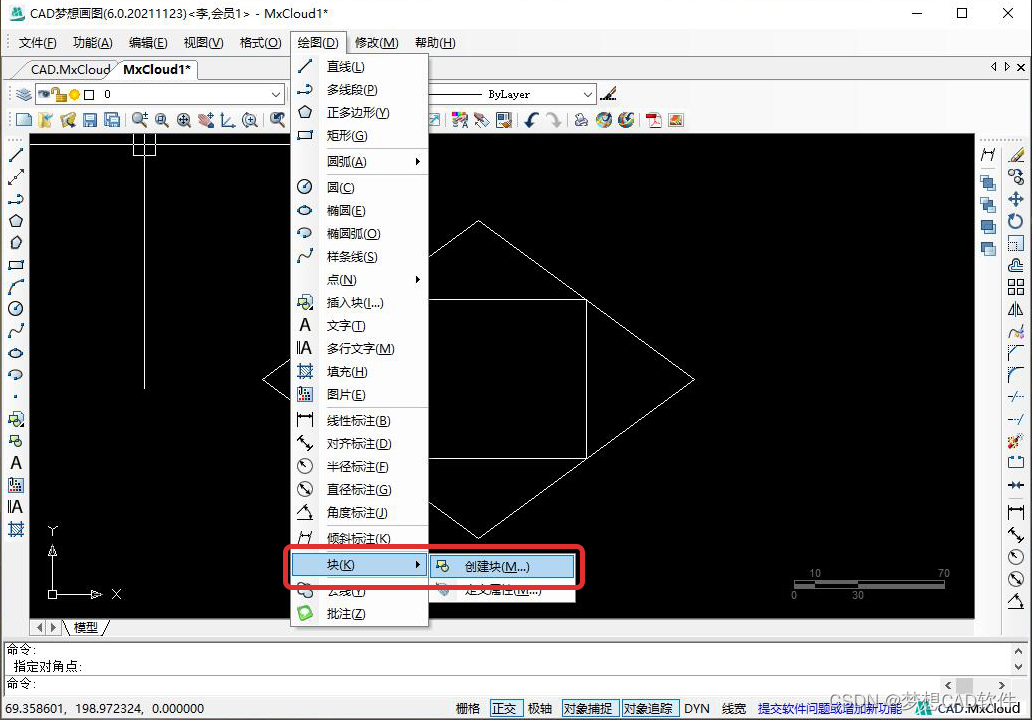Open the 格式(O) menu
The height and width of the screenshot is (720, 1032).
(261, 43)
